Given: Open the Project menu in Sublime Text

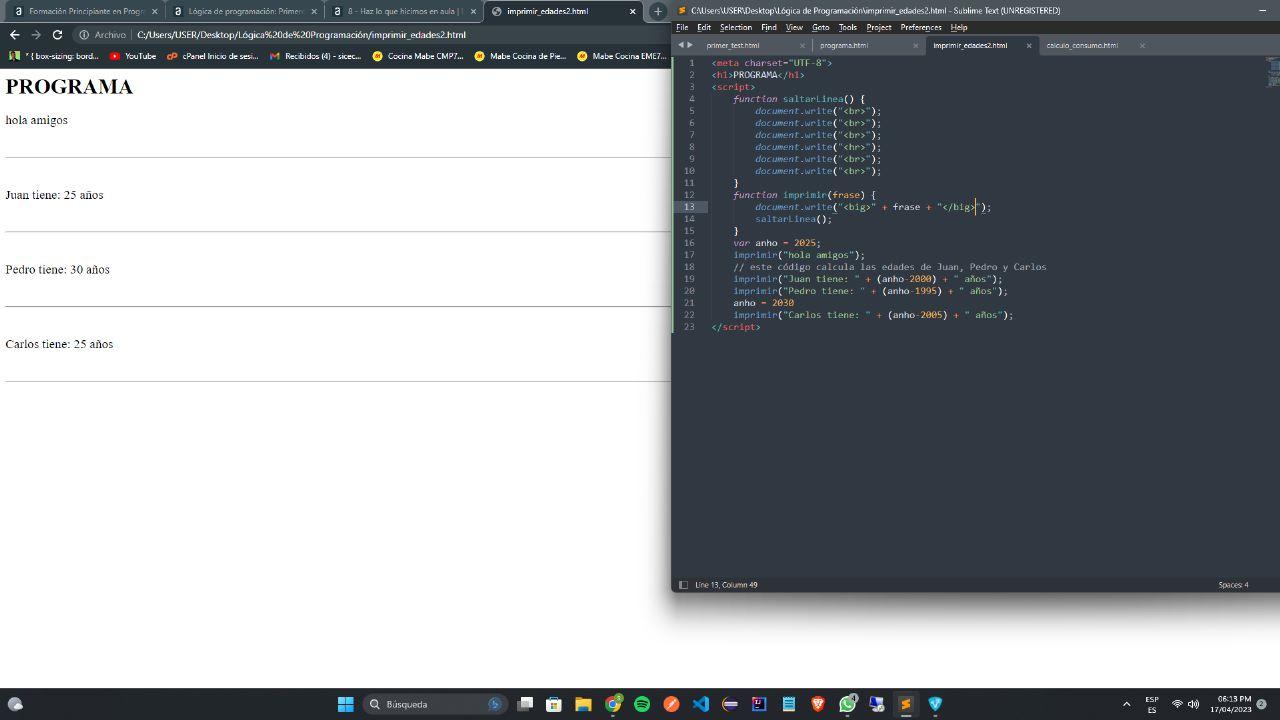Looking at the screenshot, I should click(x=879, y=27).
